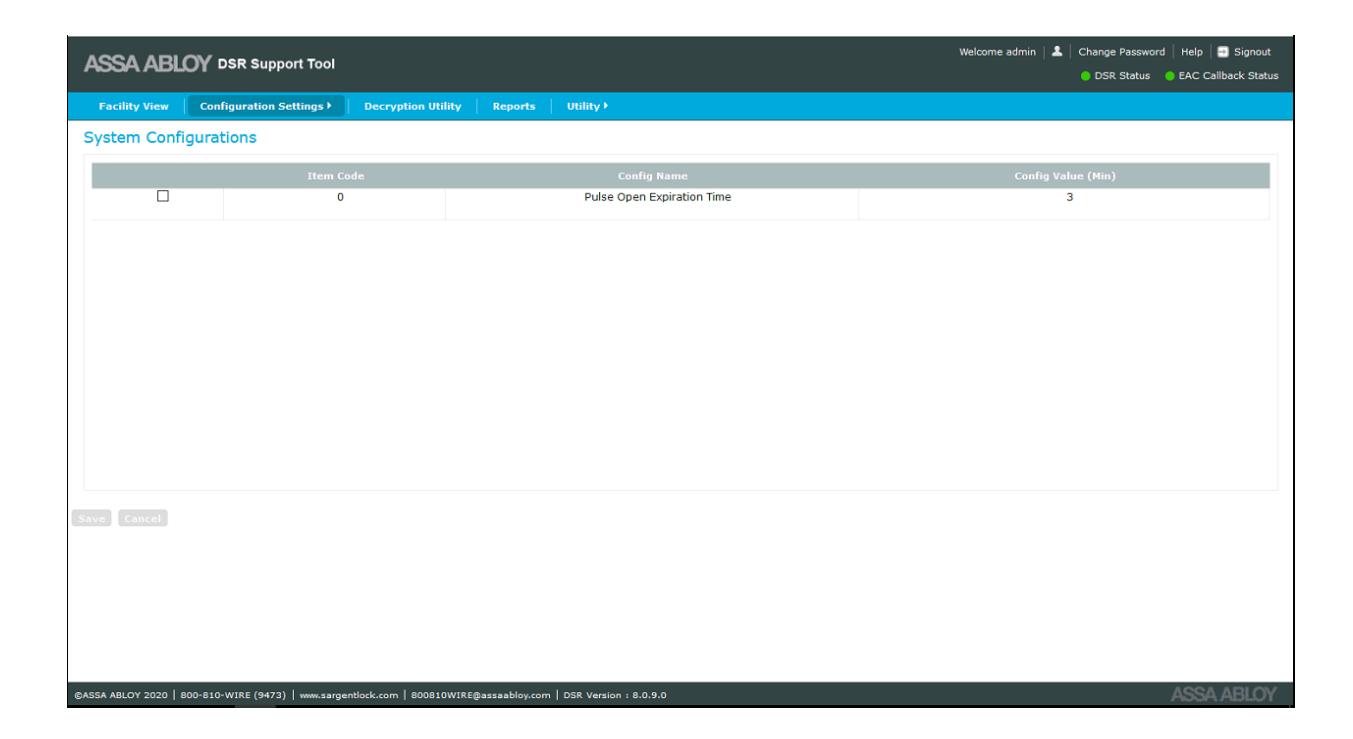Viewport: 1353px width, 739px height.
Task: Click the user profile icon
Action: pyautogui.click(x=1058, y=52)
